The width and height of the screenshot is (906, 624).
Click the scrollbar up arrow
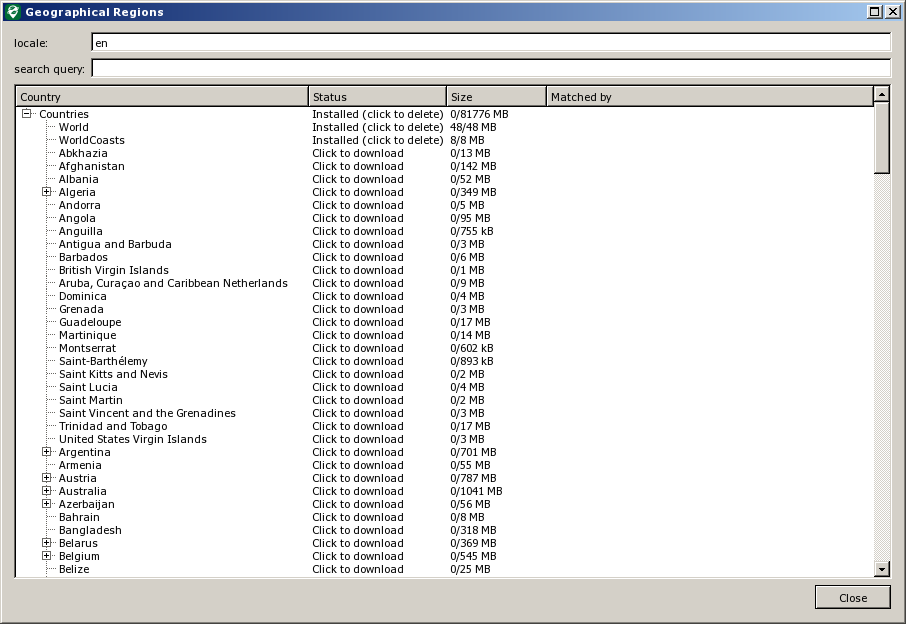point(882,94)
